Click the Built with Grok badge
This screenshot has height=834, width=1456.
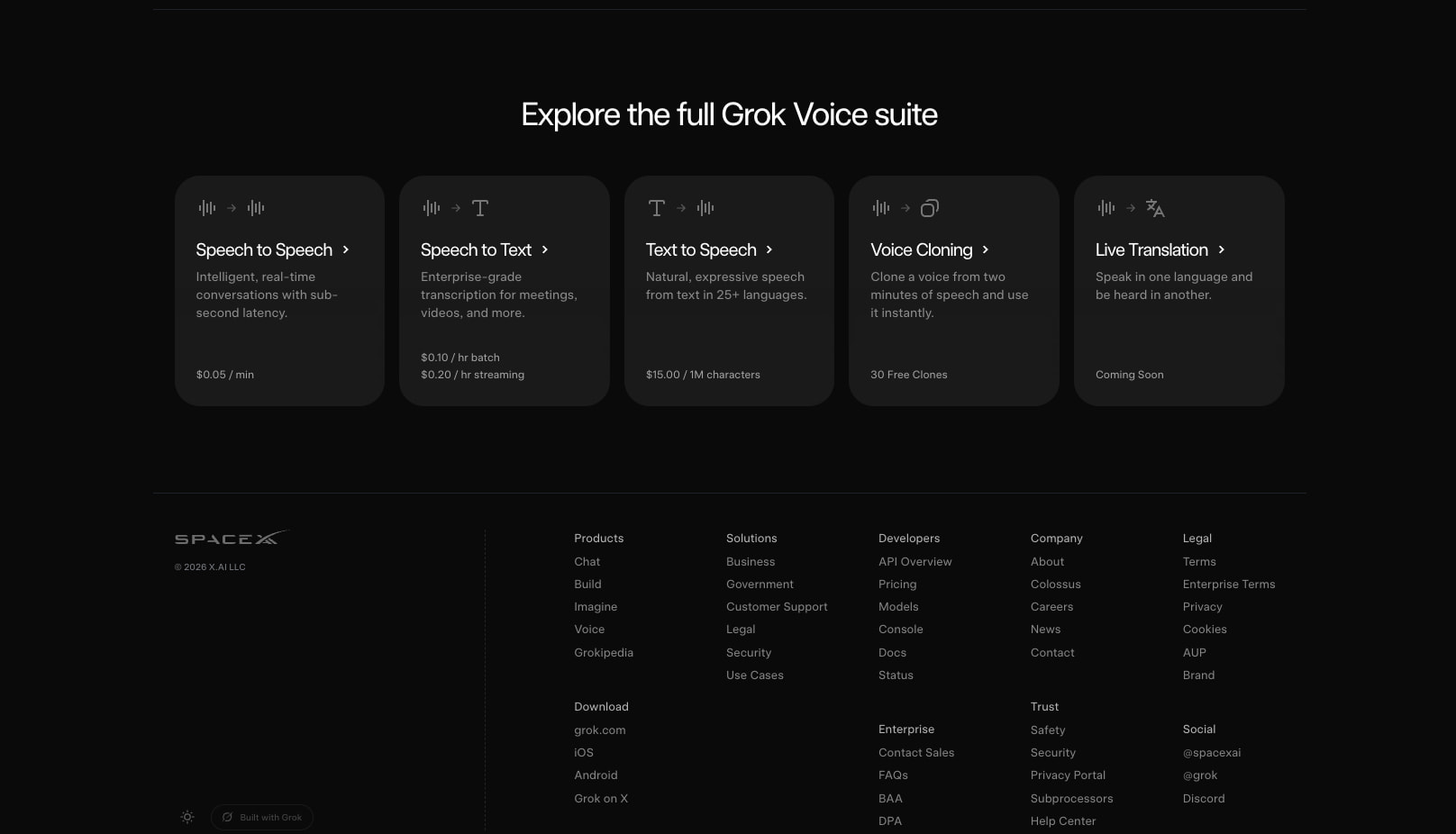[x=262, y=817]
